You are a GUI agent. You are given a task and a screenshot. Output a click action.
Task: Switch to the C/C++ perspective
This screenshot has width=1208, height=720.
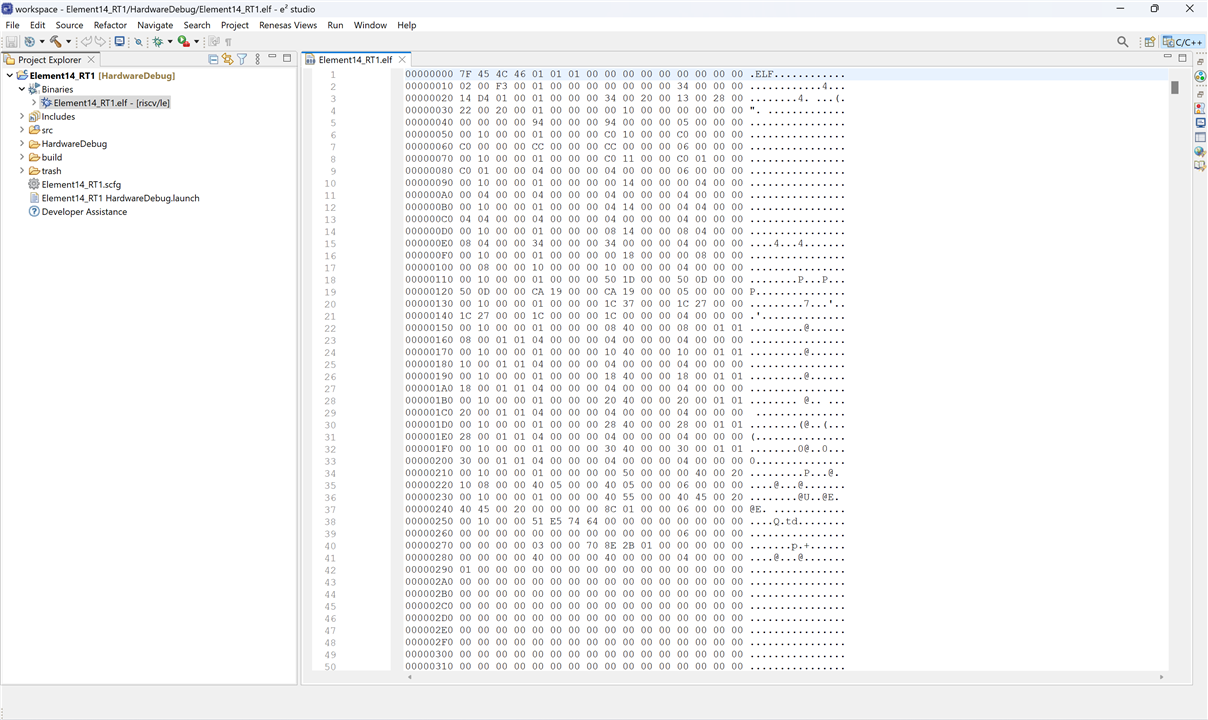coord(1182,42)
